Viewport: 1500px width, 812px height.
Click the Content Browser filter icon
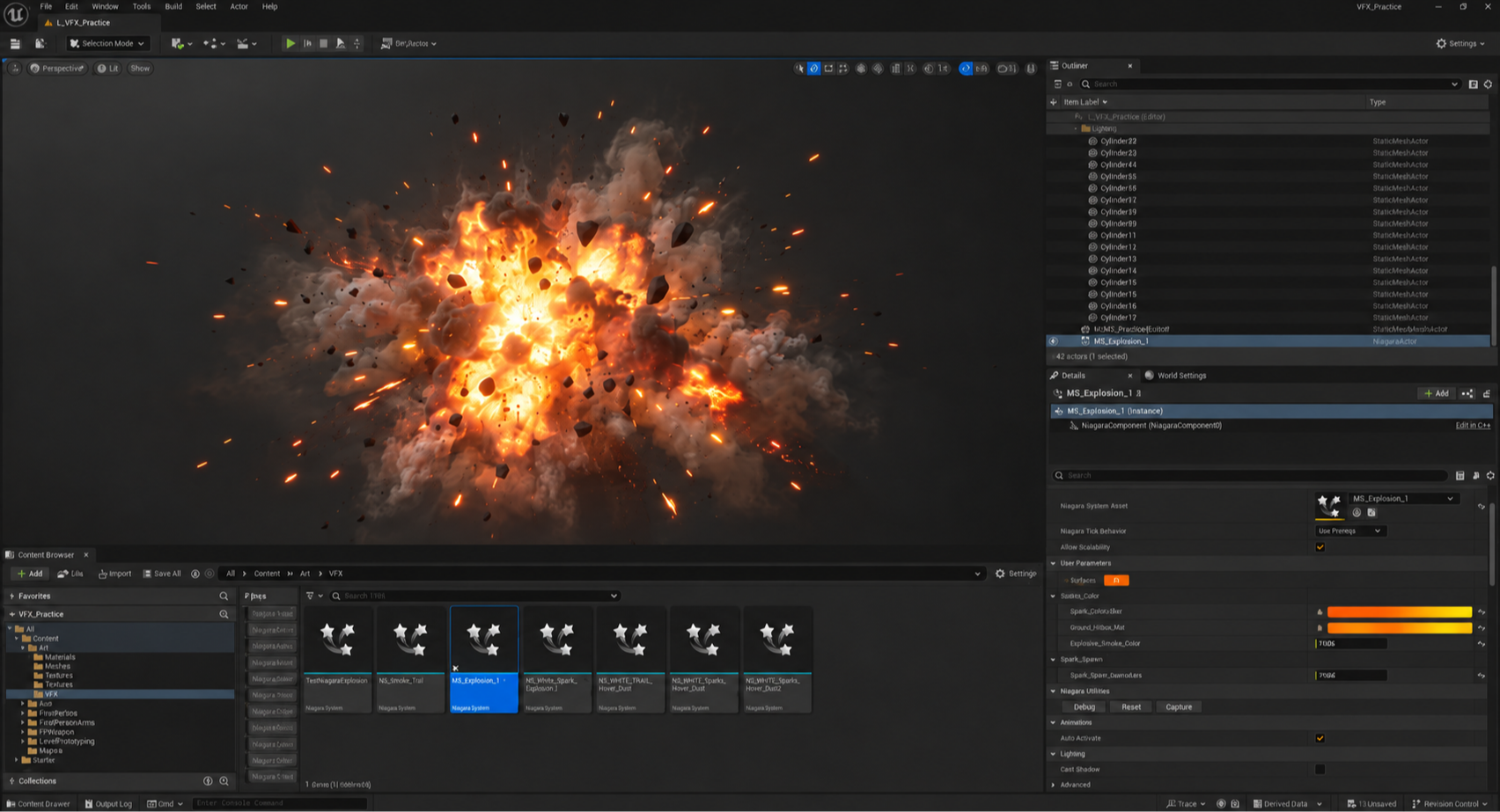(310, 596)
